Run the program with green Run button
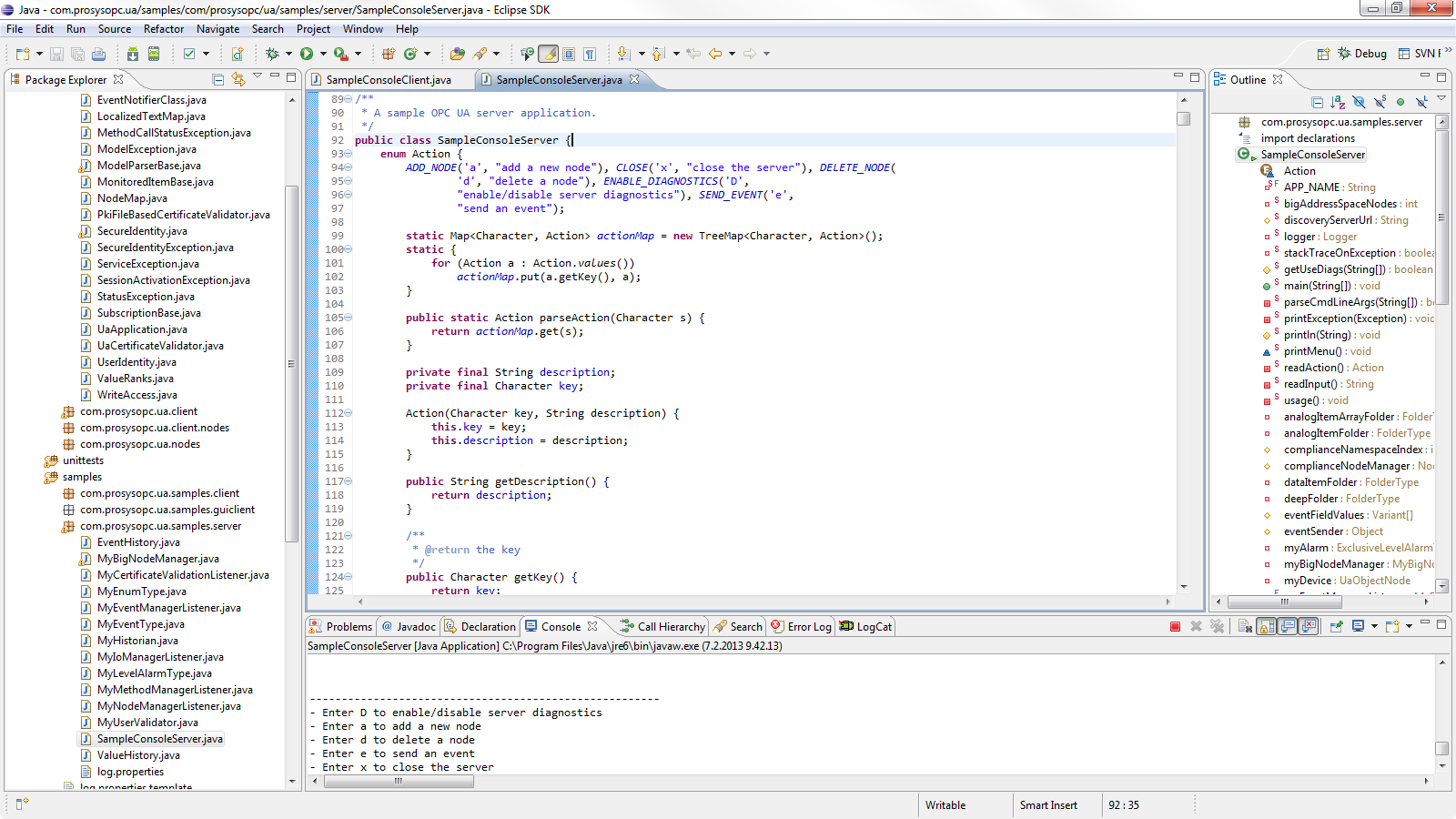This screenshot has height=819, width=1456. click(x=307, y=54)
